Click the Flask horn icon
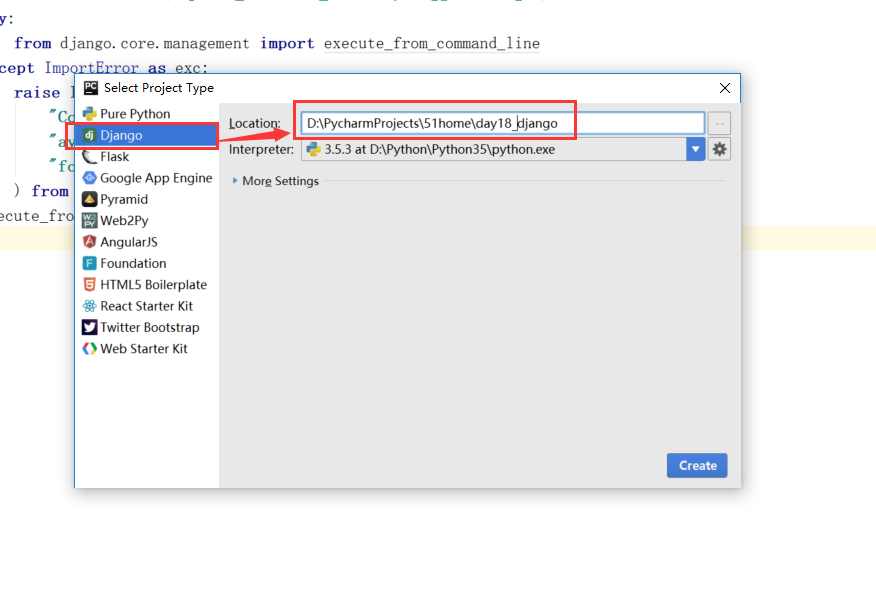The height and width of the screenshot is (589, 876). pyautogui.click(x=89, y=156)
